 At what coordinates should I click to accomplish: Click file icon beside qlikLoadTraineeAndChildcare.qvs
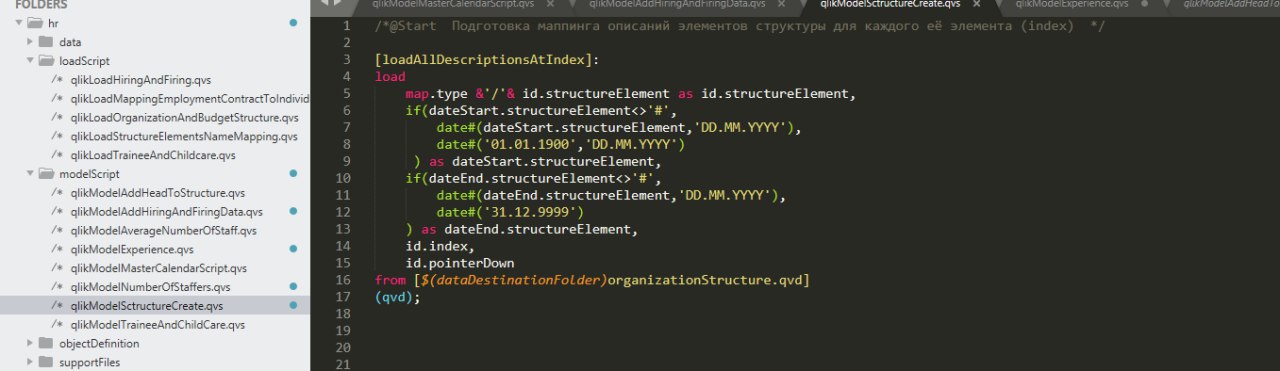click(57, 156)
